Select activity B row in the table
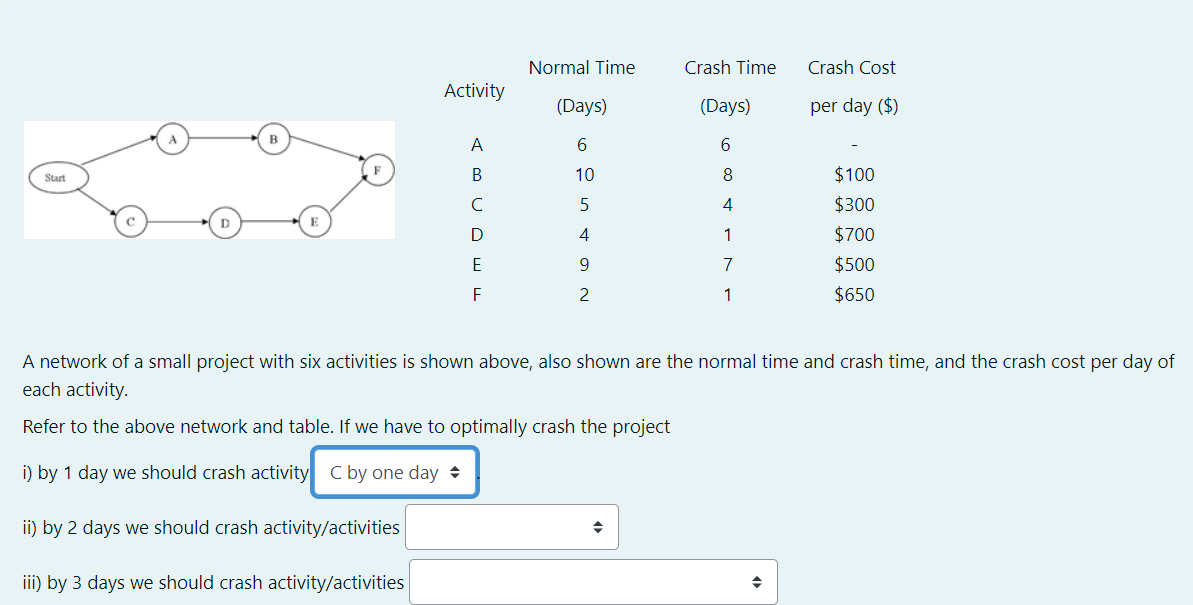 (x=476, y=174)
